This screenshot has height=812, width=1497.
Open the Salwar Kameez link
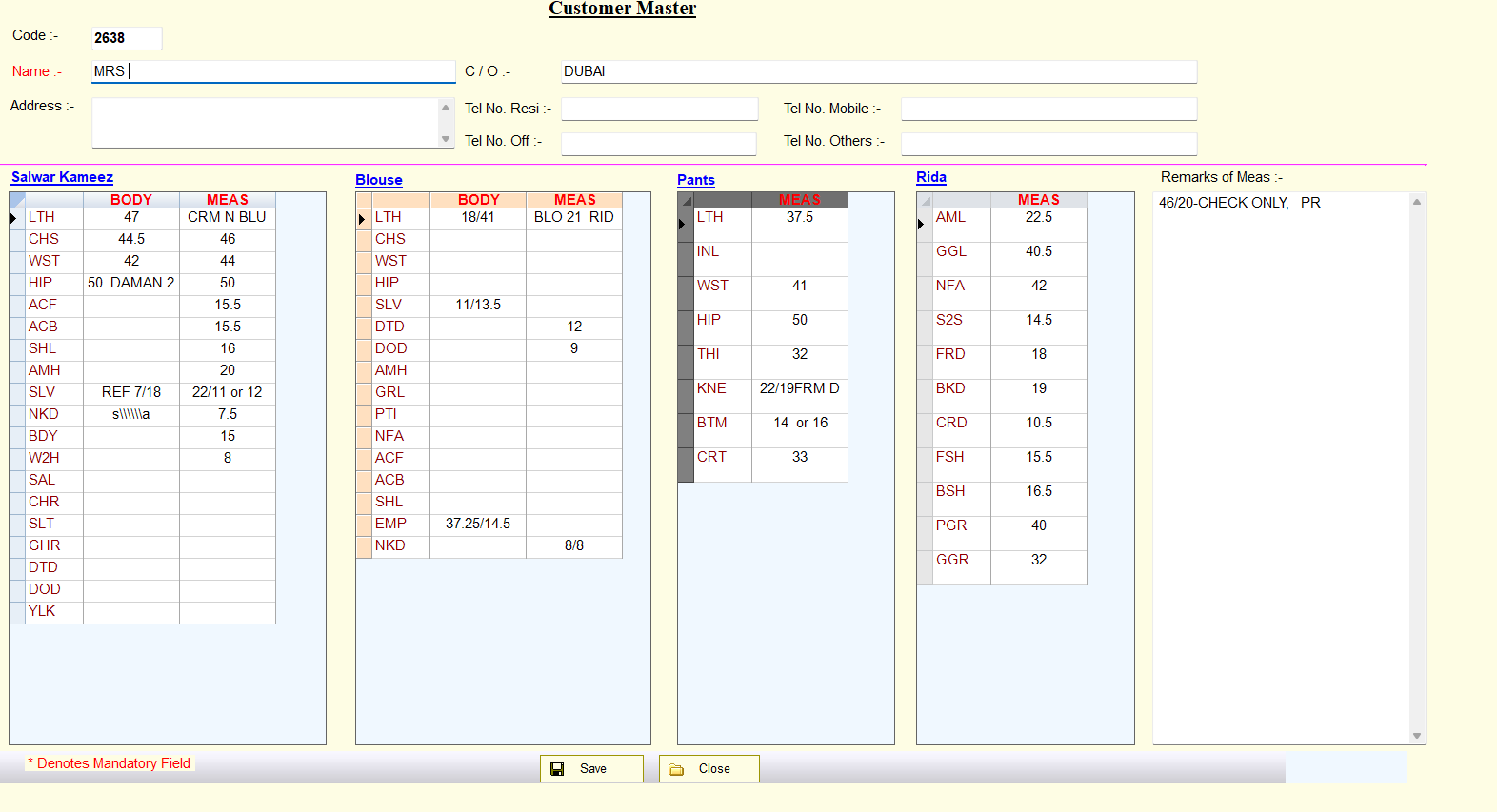click(x=62, y=177)
